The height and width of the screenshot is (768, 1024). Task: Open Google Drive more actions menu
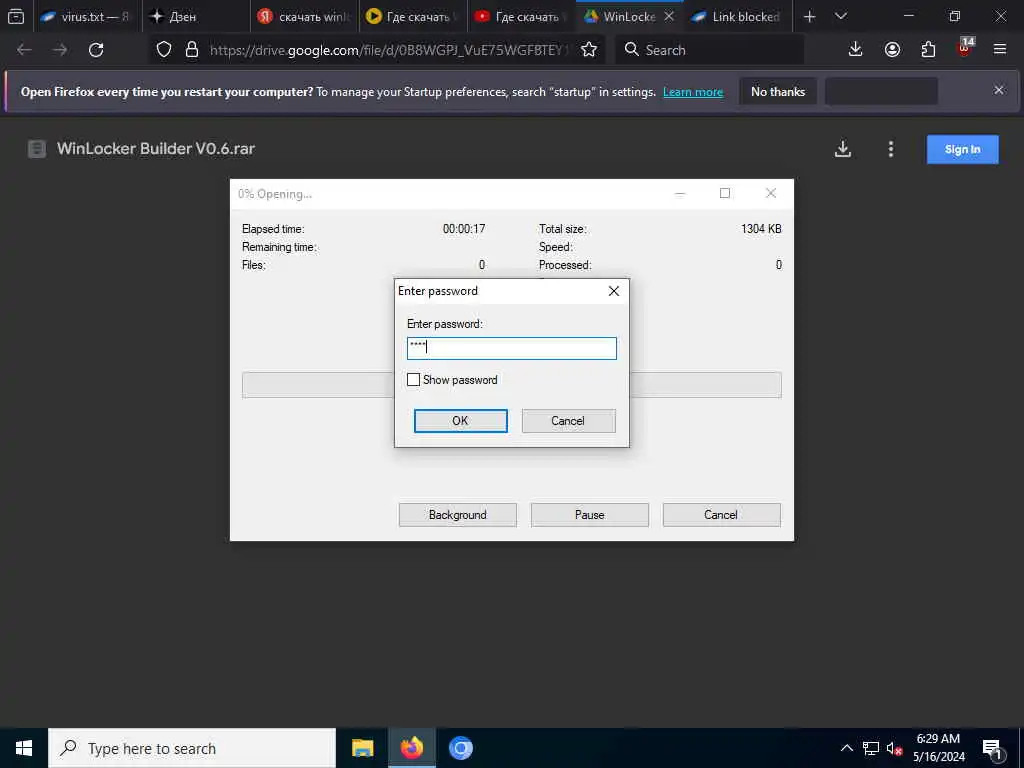891,149
